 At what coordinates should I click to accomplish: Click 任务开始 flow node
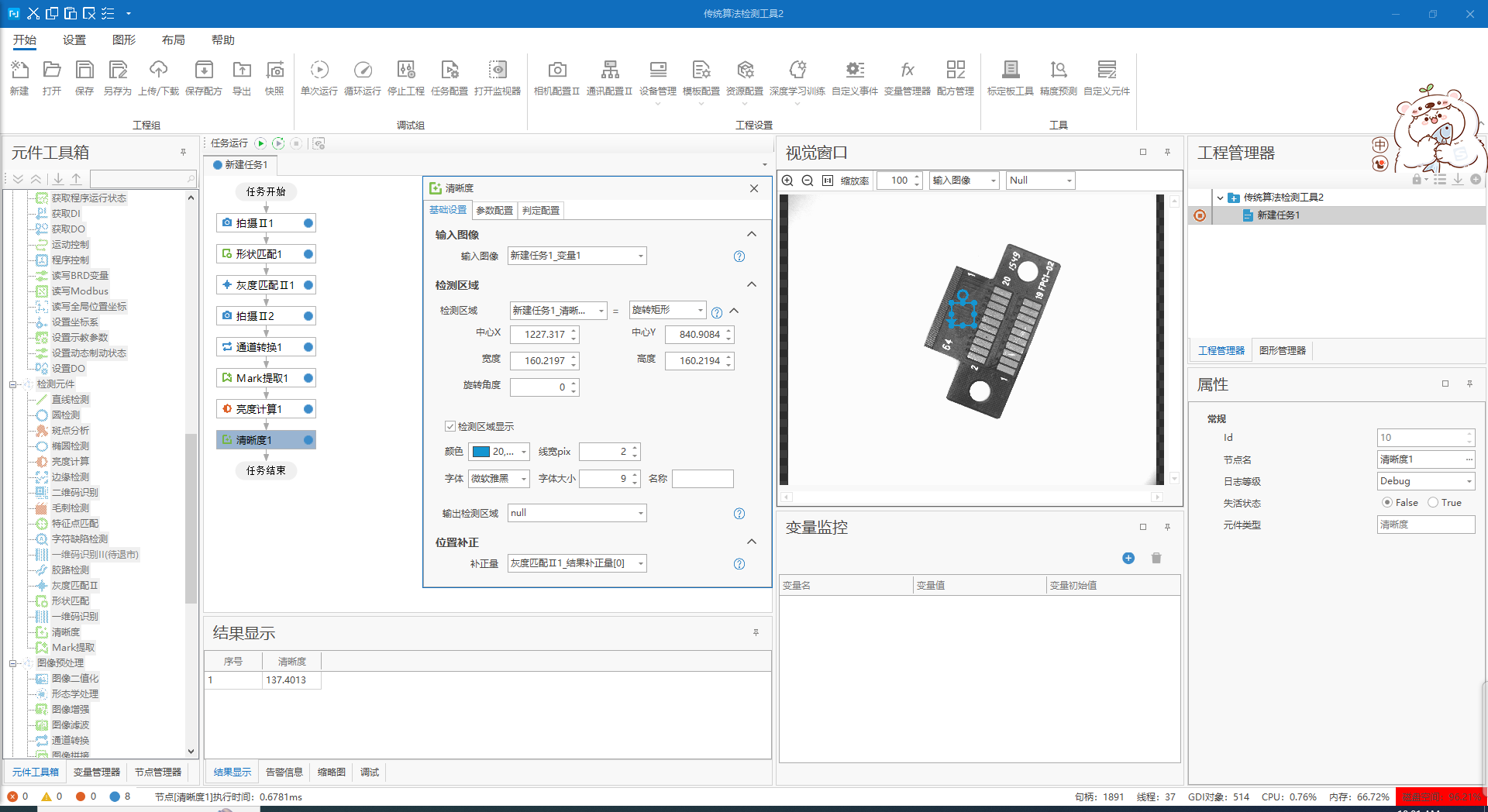266,191
